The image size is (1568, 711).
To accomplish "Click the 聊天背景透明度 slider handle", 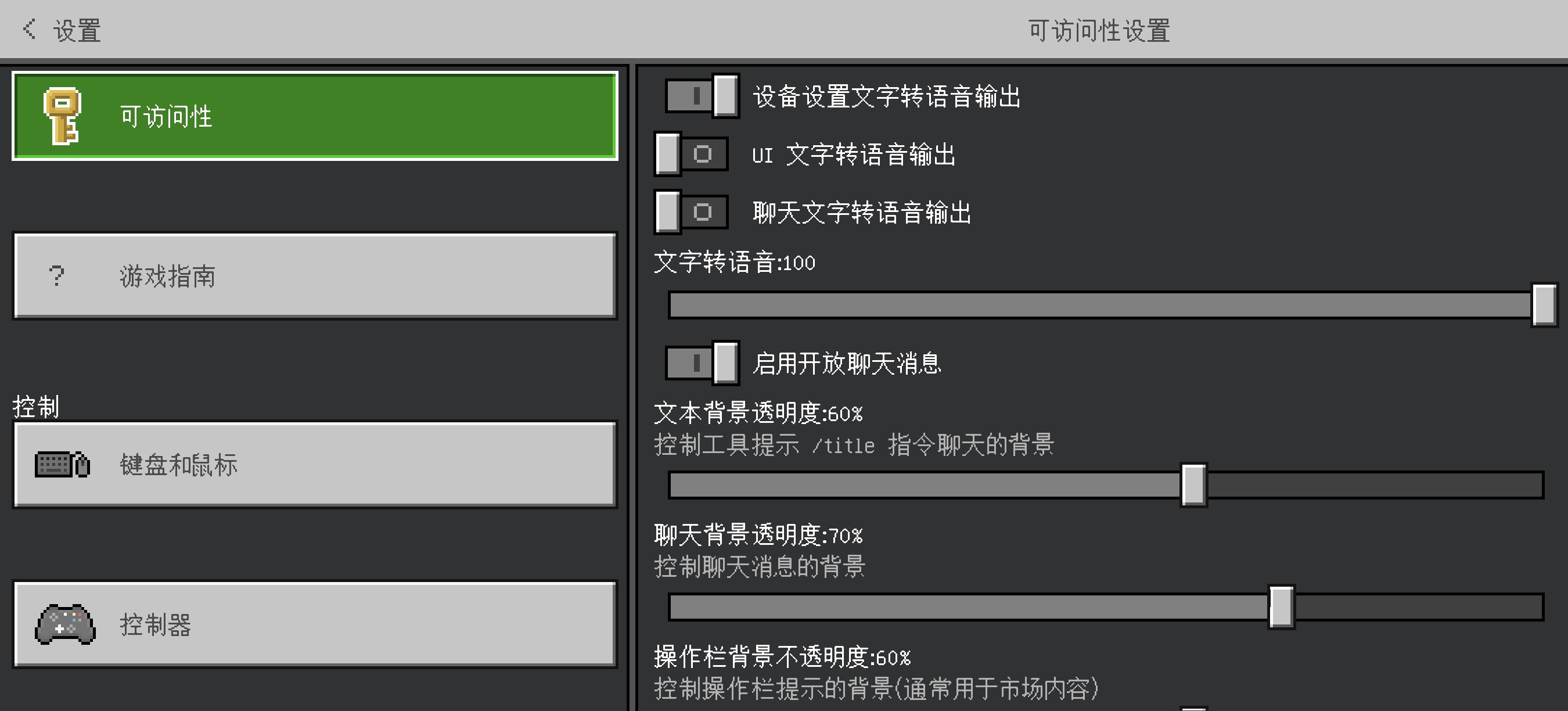I will [x=1281, y=607].
